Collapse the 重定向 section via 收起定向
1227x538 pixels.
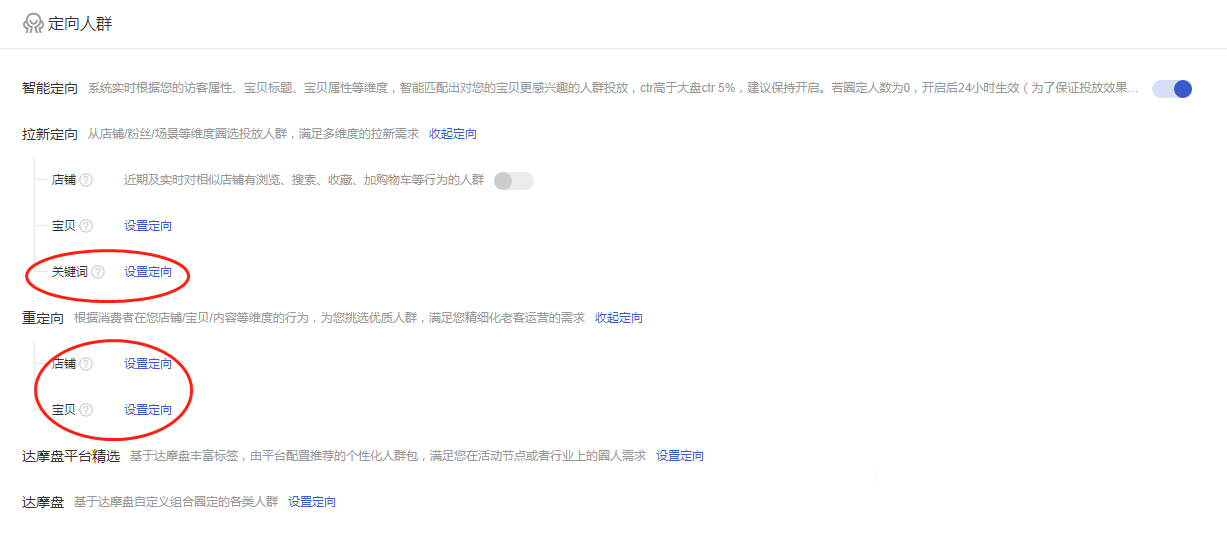pos(619,318)
